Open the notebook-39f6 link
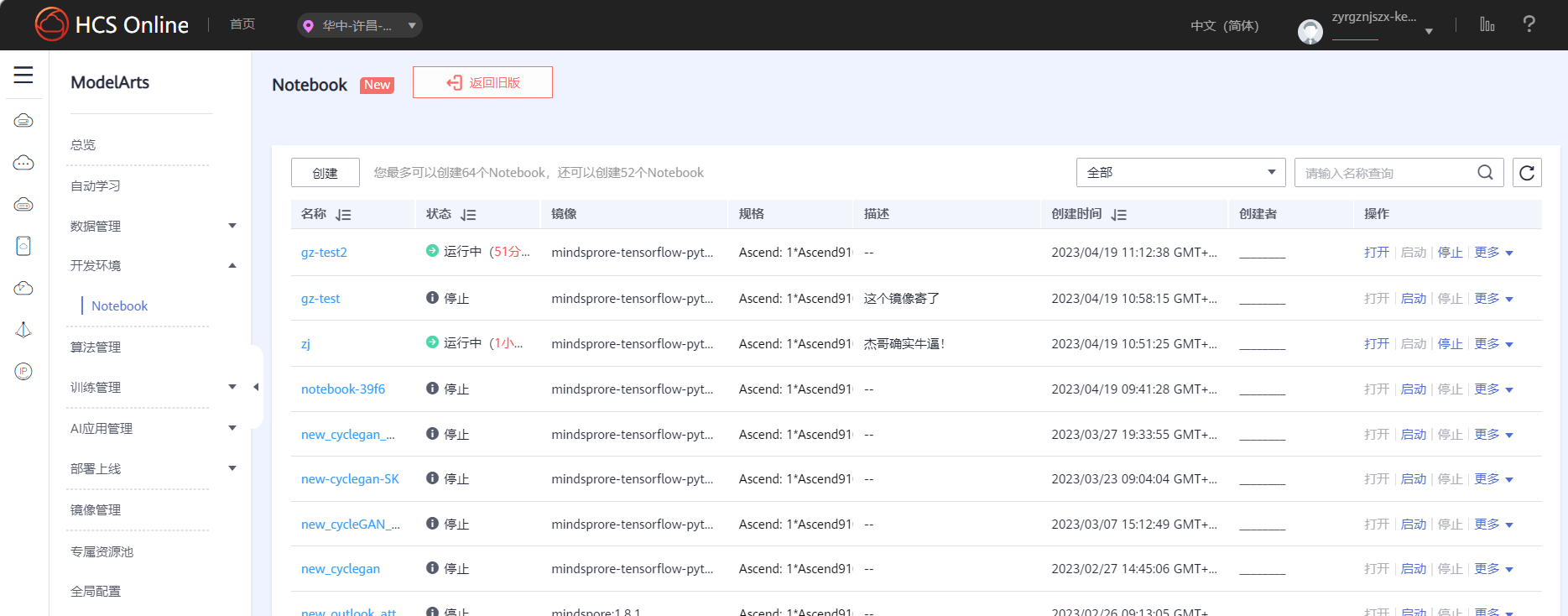Image resolution: width=1568 pixels, height=616 pixels. click(x=343, y=389)
